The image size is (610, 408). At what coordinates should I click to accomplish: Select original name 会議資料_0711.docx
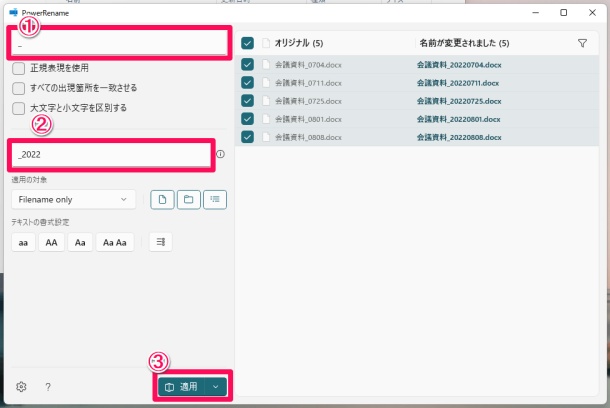tap(308, 83)
